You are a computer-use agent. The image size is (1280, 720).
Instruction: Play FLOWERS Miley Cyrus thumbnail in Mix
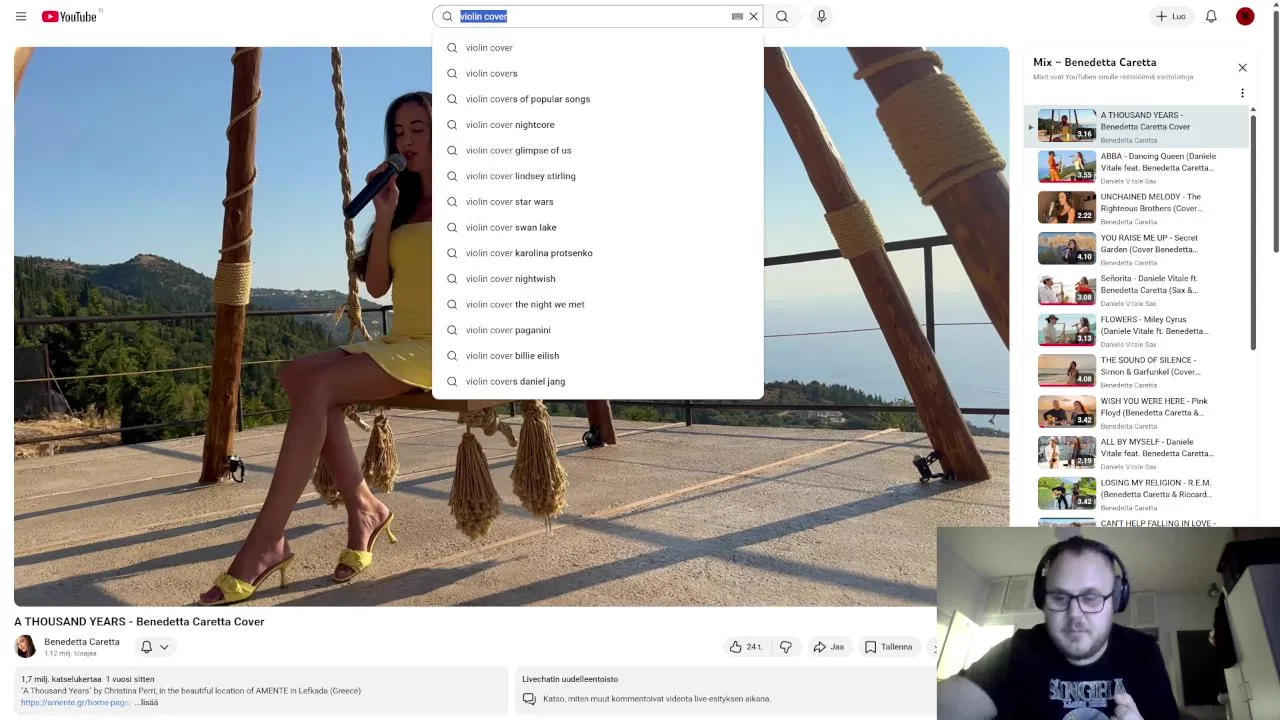click(x=1066, y=329)
